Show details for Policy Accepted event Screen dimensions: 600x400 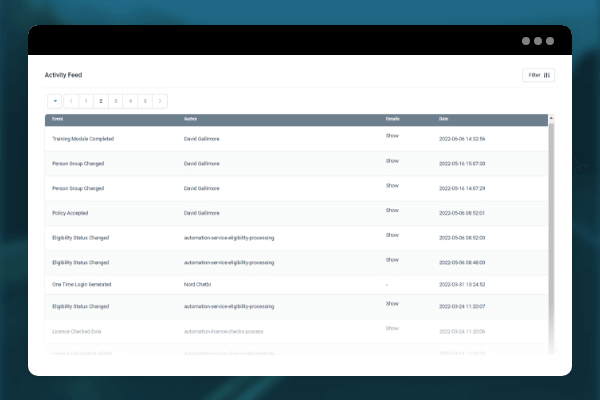(x=392, y=211)
